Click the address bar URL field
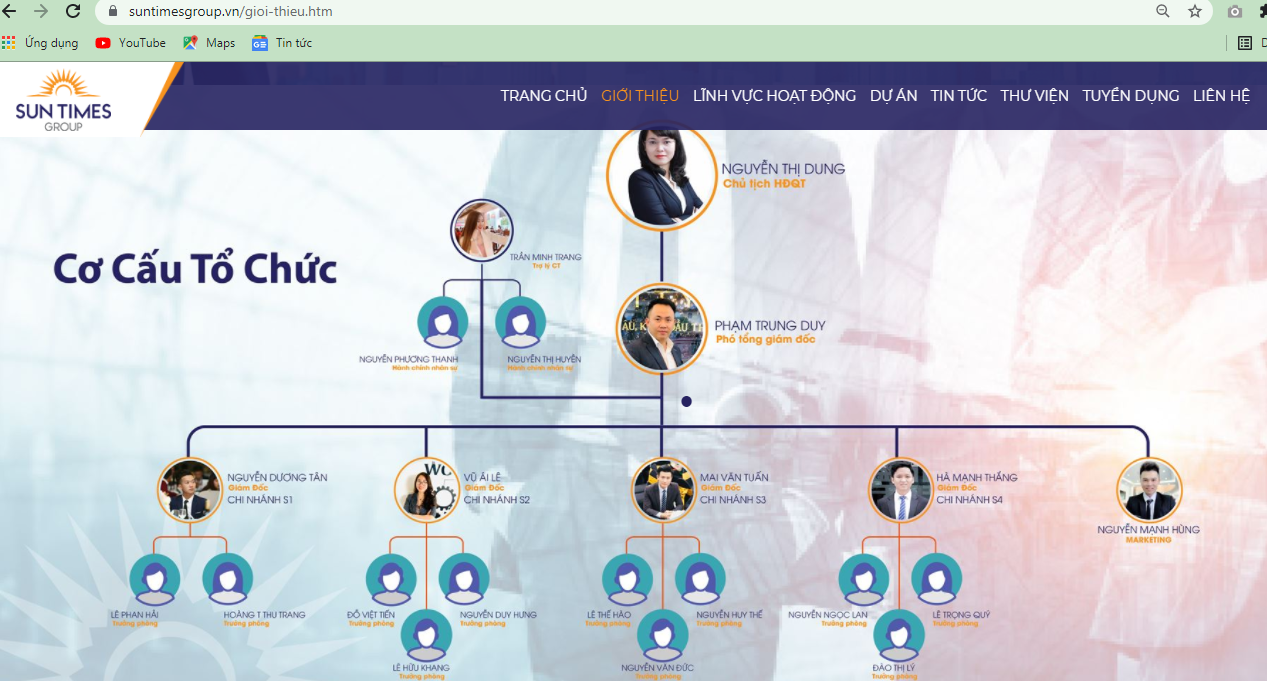The image size is (1267, 681). 600,12
